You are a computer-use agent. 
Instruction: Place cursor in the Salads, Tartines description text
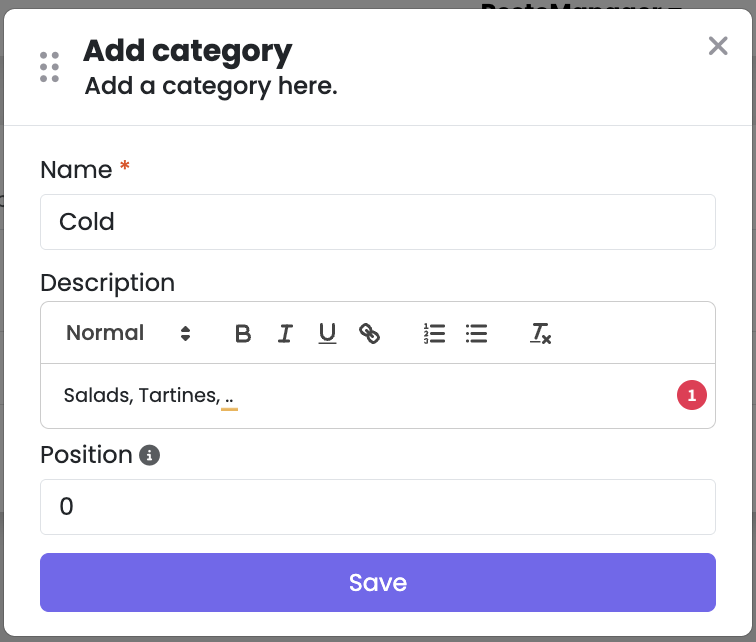142,395
